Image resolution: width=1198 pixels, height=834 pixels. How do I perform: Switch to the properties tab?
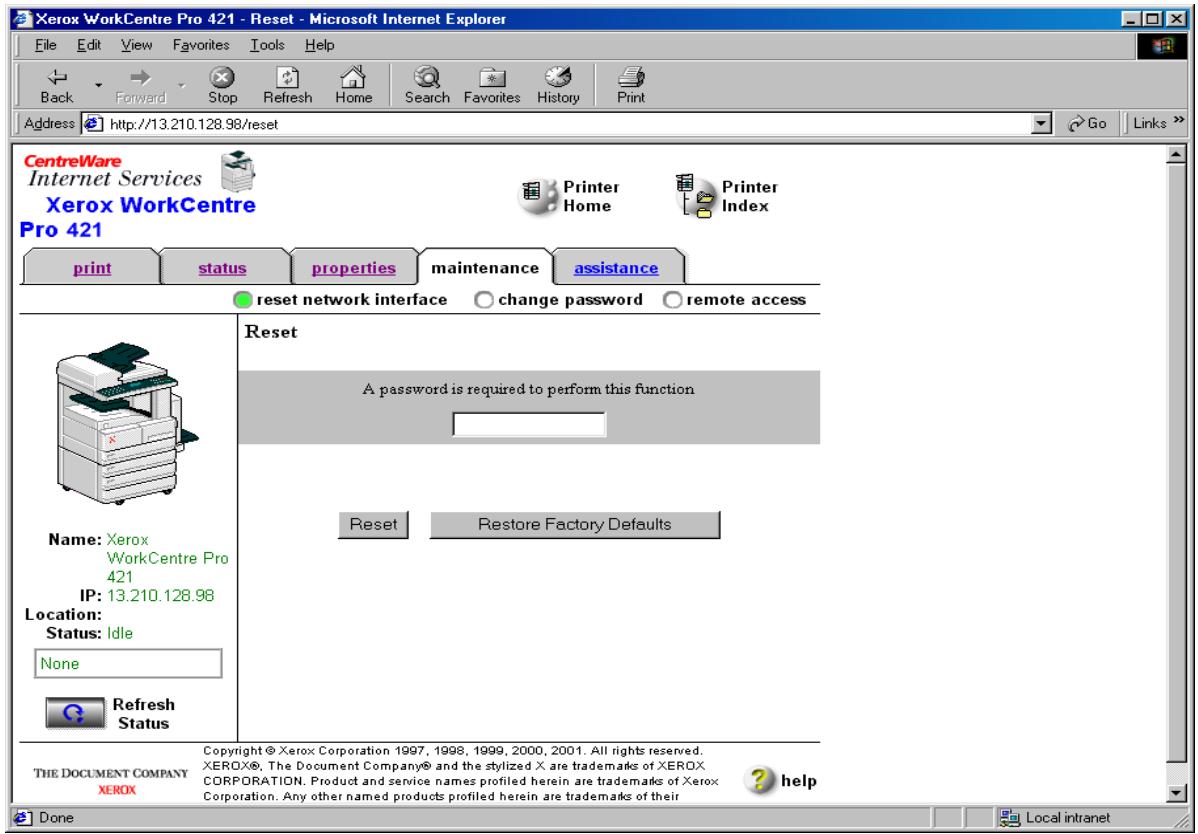[x=354, y=268]
